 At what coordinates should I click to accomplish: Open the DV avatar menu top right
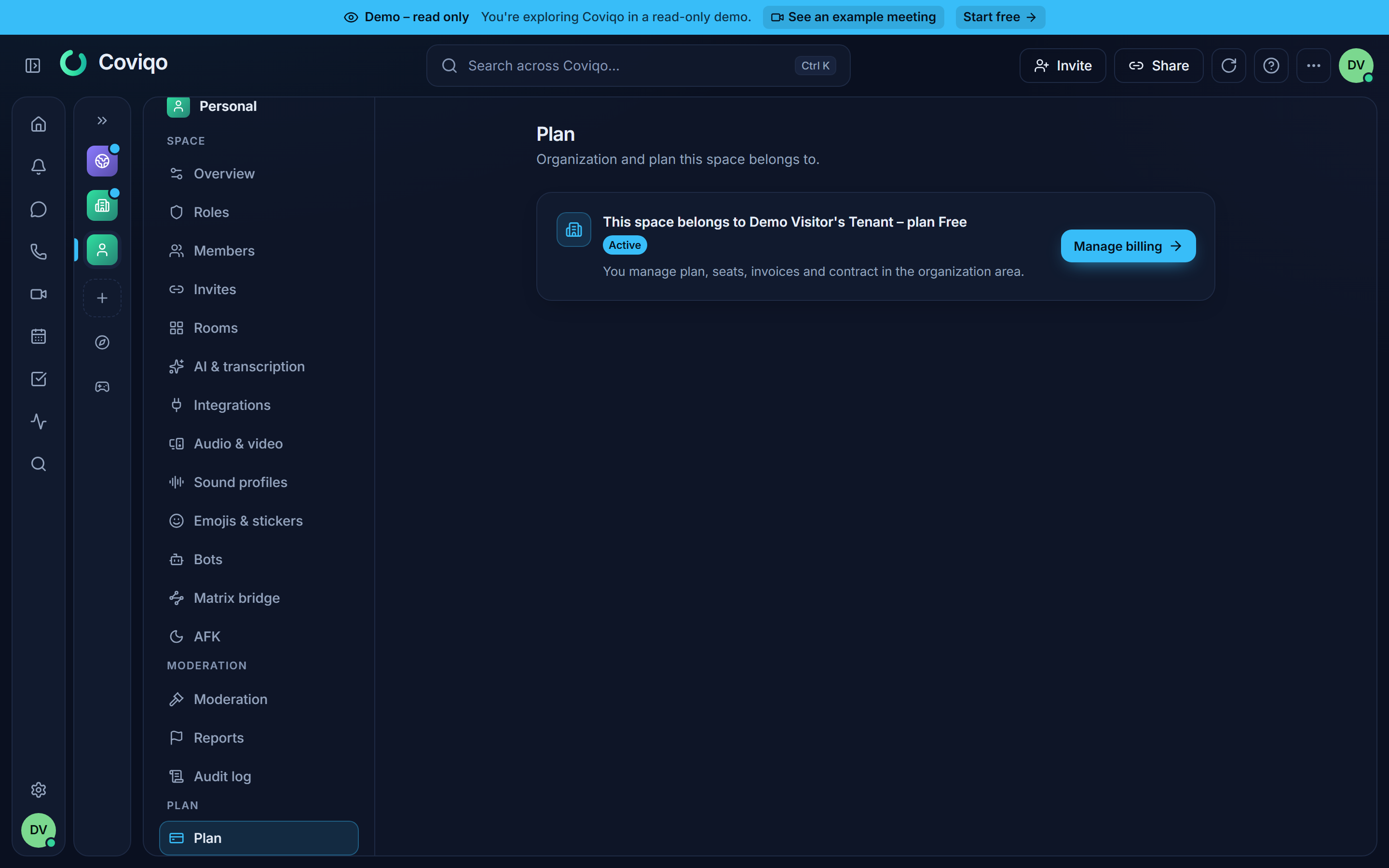pyautogui.click(x=1356, y=66)
